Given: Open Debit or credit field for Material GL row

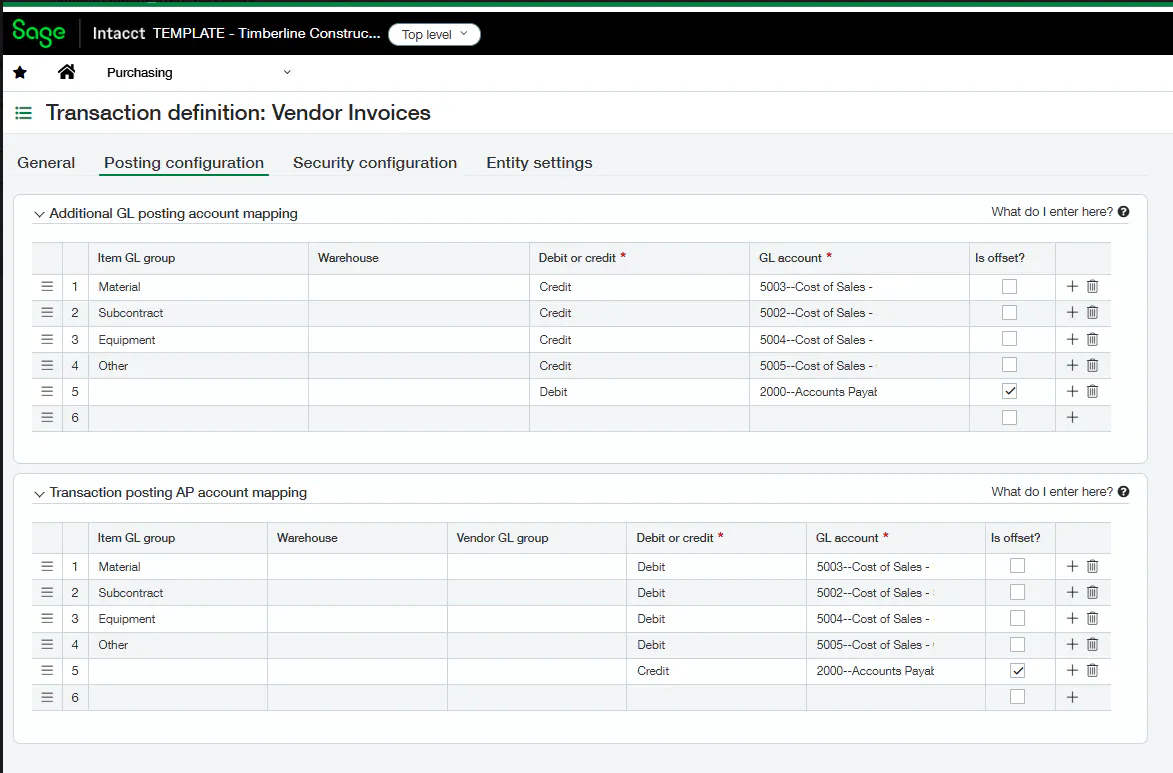Looking at the screenshot, I should point(639,287).
